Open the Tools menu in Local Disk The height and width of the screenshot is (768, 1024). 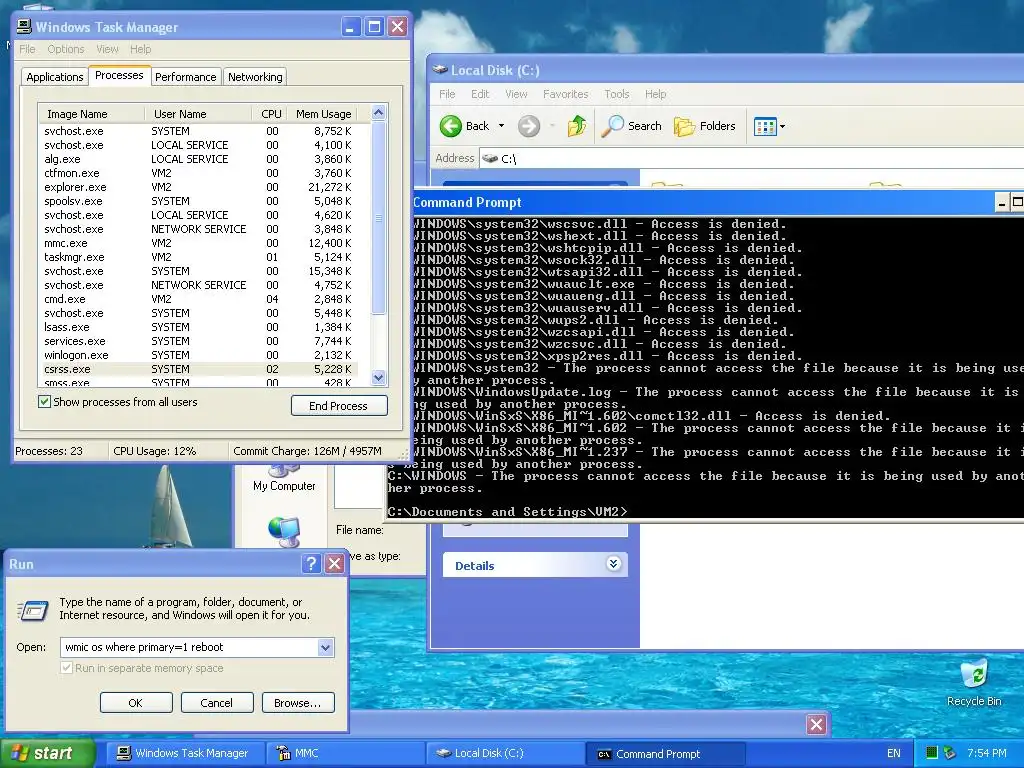pyautogui.click(x=616, y=94)
